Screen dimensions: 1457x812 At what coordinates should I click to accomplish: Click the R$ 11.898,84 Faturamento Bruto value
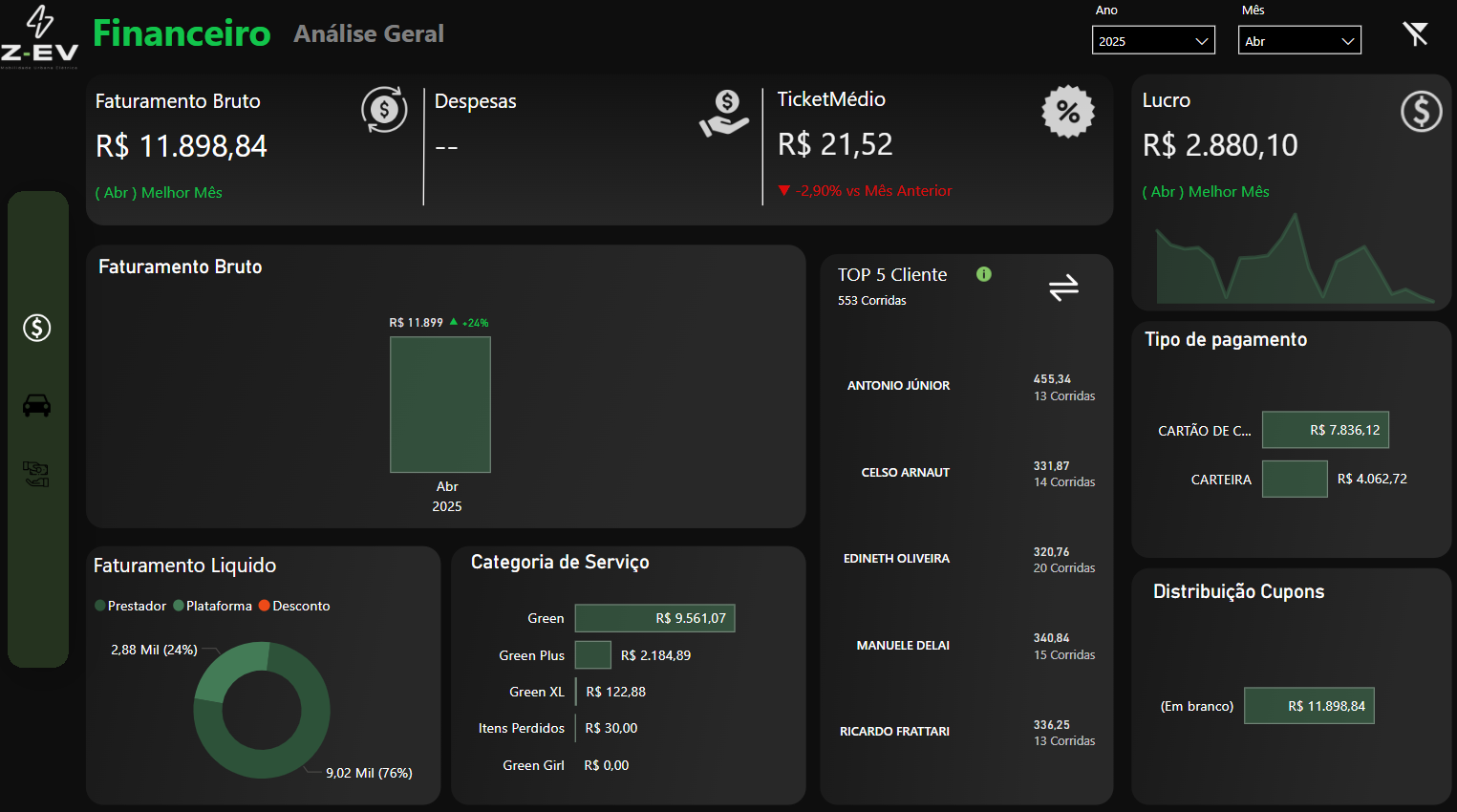(182, 146)
